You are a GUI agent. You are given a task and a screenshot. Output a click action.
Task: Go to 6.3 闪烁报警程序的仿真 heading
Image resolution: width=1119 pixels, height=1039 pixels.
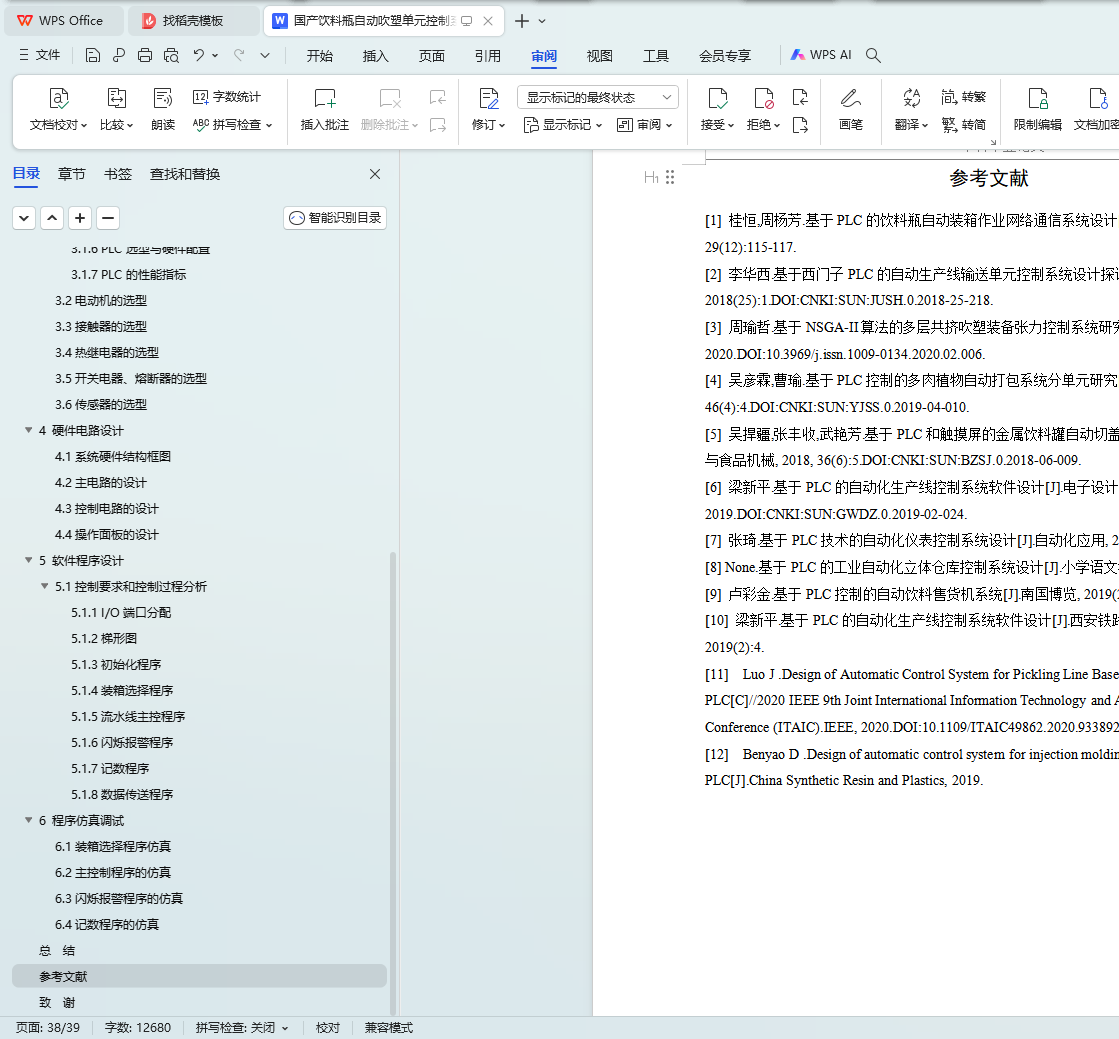coord(118,898)
